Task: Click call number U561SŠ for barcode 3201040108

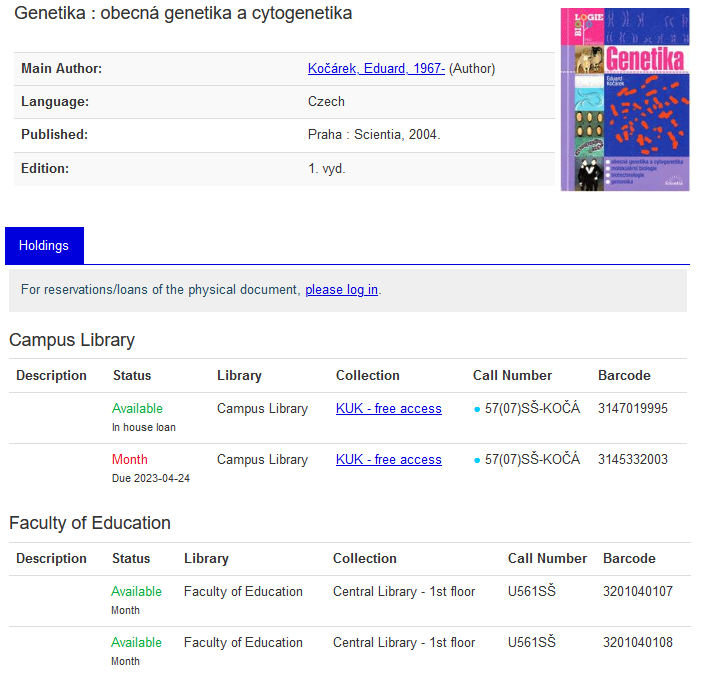Action: click(x=532, y=642)
